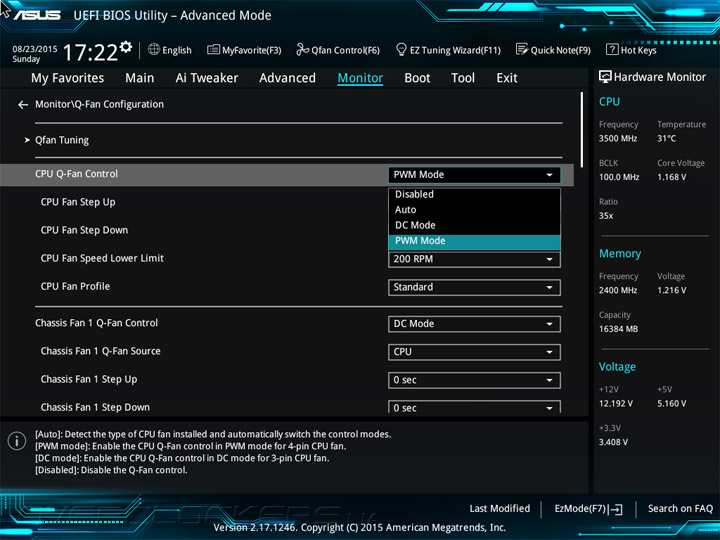Choose Disabled in the dropdown list
The width and height of the screenshot is (720, 540).
[474, 194]
